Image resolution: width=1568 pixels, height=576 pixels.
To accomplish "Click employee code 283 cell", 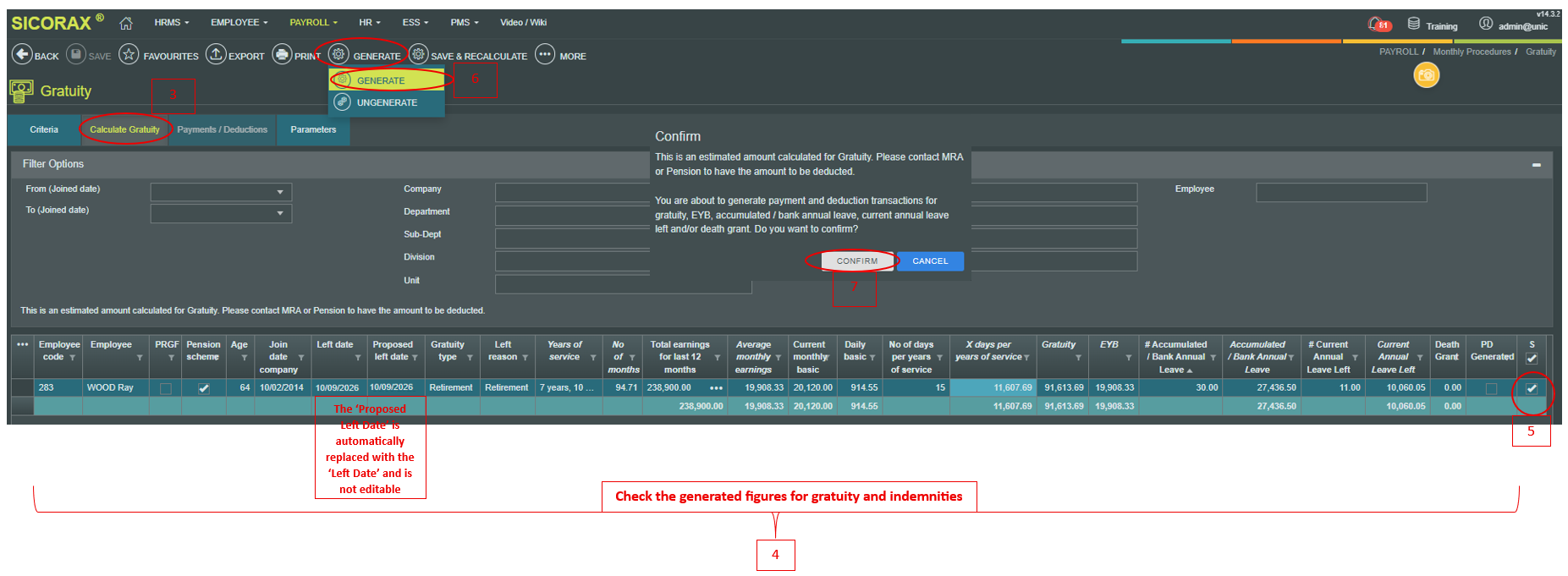I will click(58, 387).
